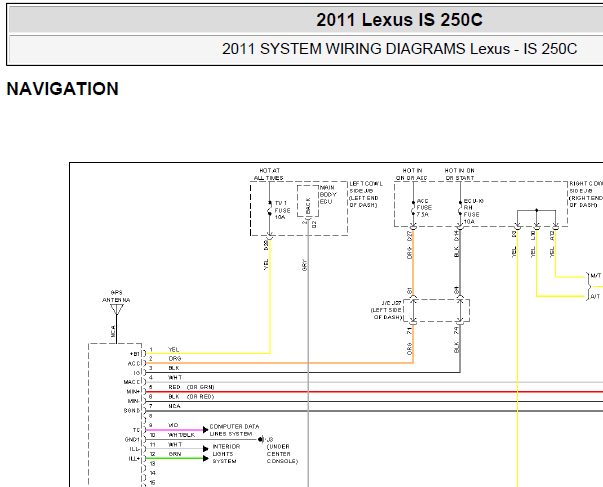Click the "J8 (UNDER CENTER CONSOLE)" ground label
The width and height of the screenshot is (603, 487).
click(282, 450)
